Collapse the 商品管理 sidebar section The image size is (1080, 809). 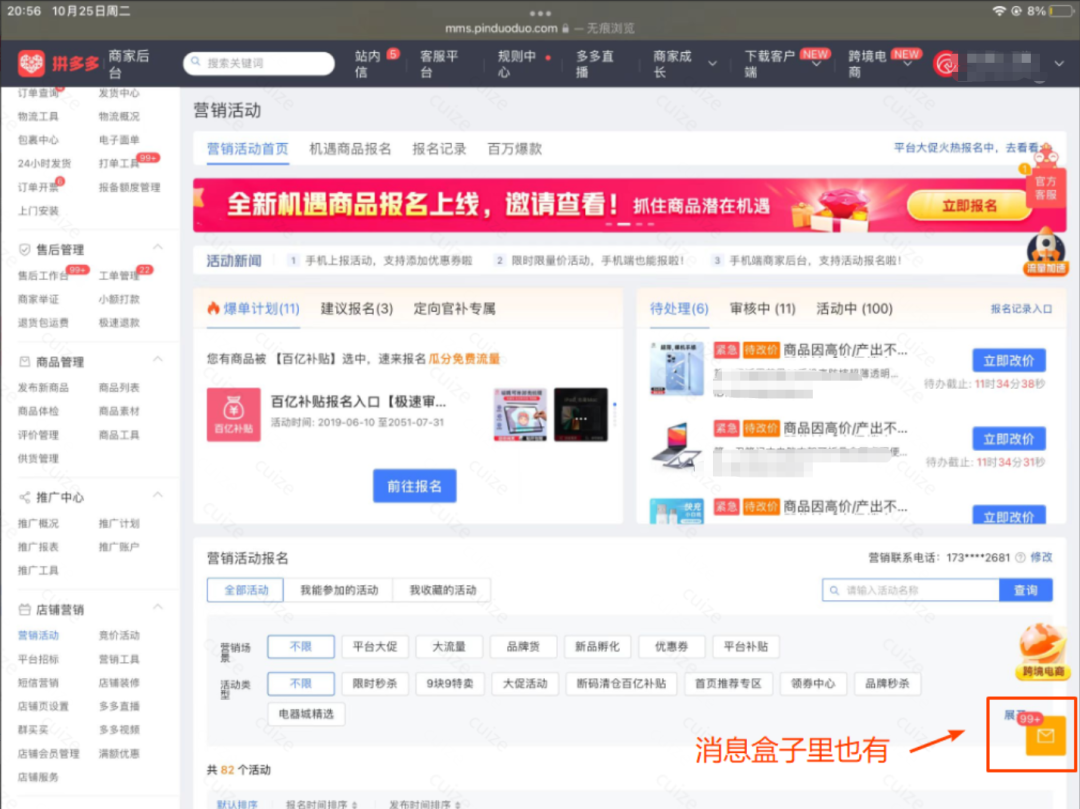(158, 359)
